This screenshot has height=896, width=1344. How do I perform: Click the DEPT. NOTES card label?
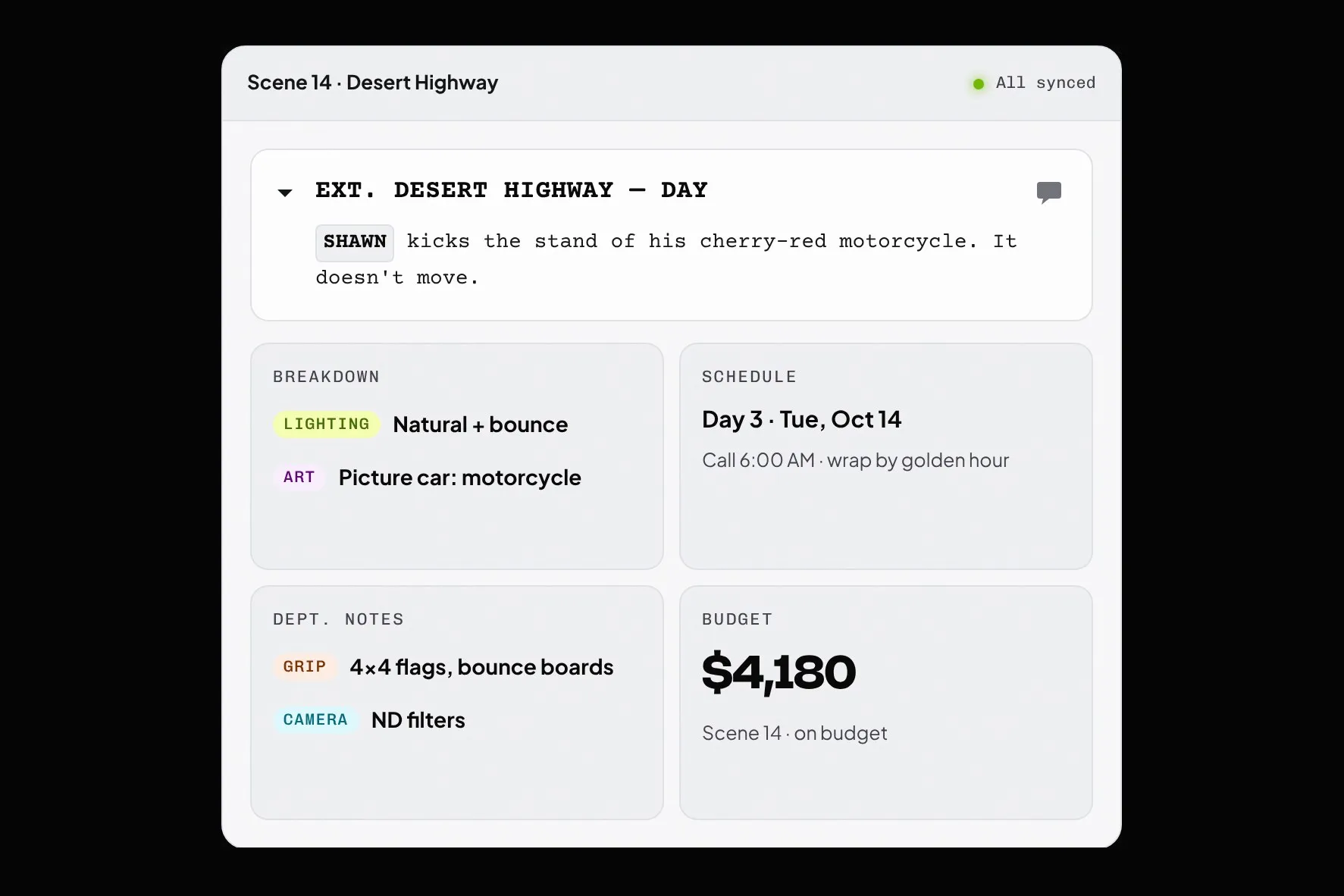tap(338, 619)
